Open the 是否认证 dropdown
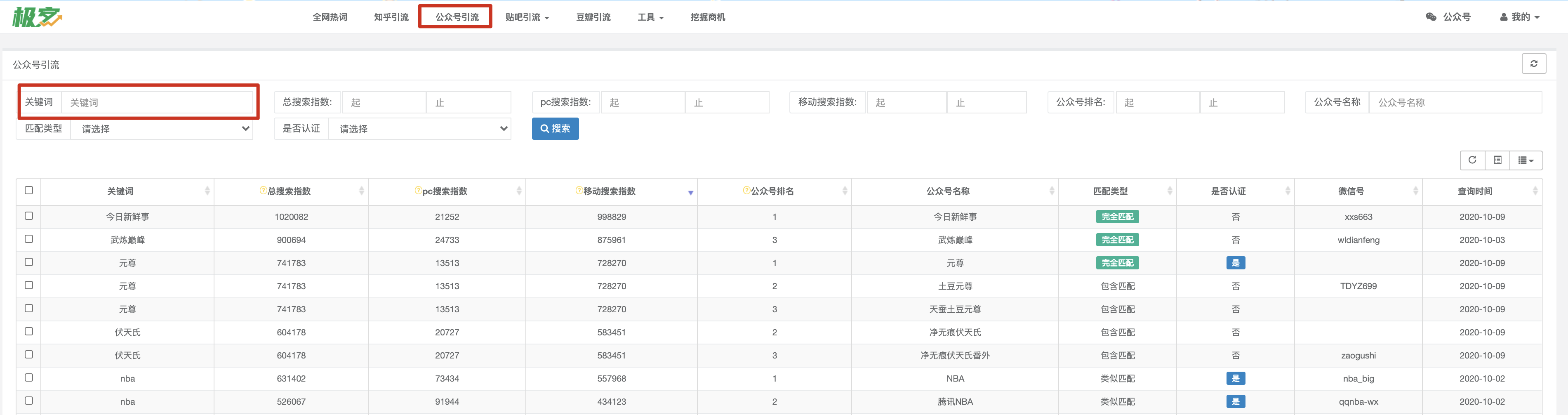 point(419,128)
